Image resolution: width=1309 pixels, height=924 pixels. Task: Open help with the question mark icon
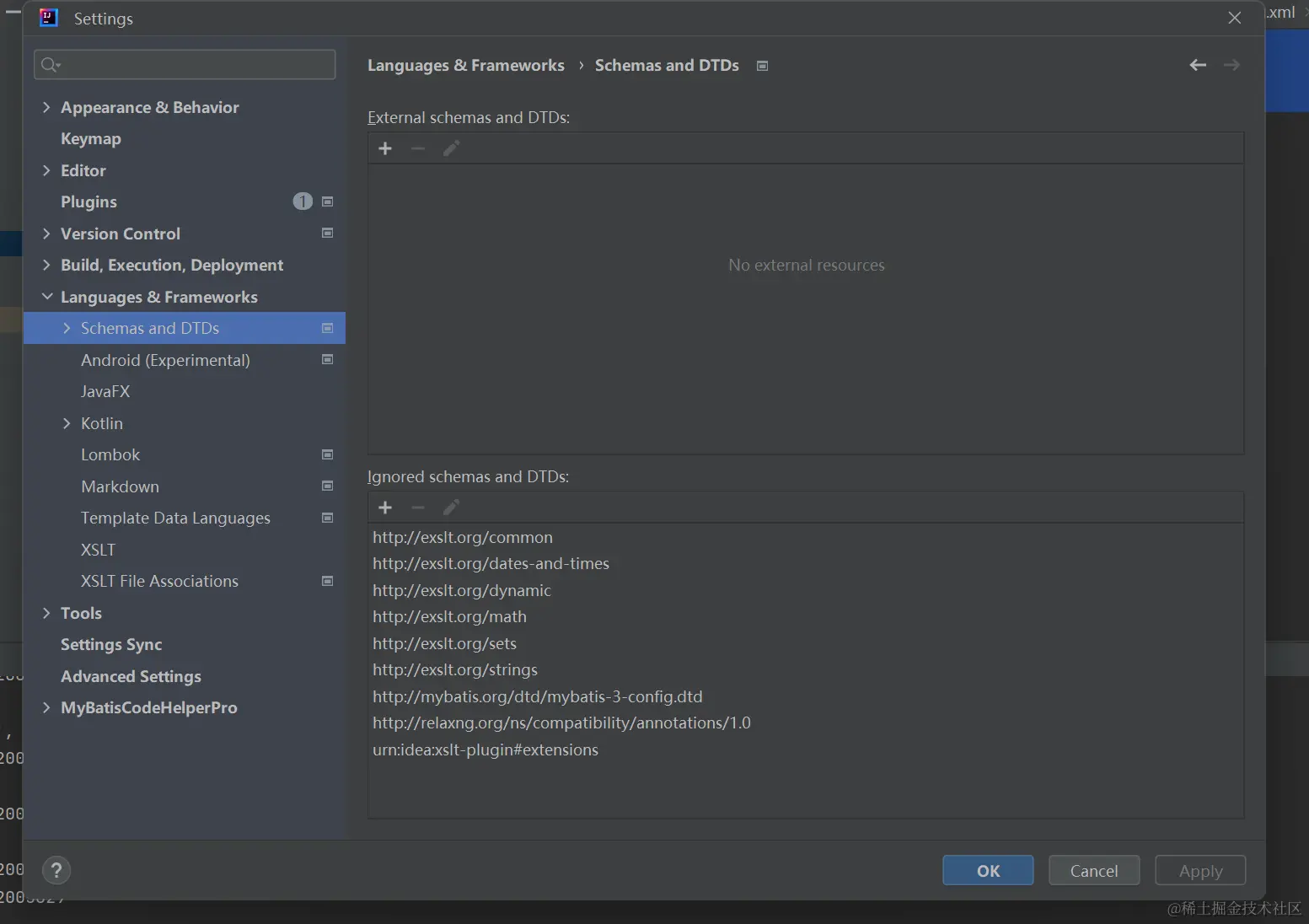[56, 870]
